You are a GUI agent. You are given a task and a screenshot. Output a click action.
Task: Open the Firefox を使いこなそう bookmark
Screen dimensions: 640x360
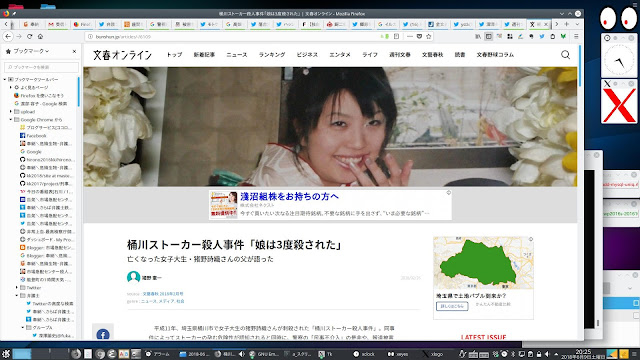click(39, 96)
